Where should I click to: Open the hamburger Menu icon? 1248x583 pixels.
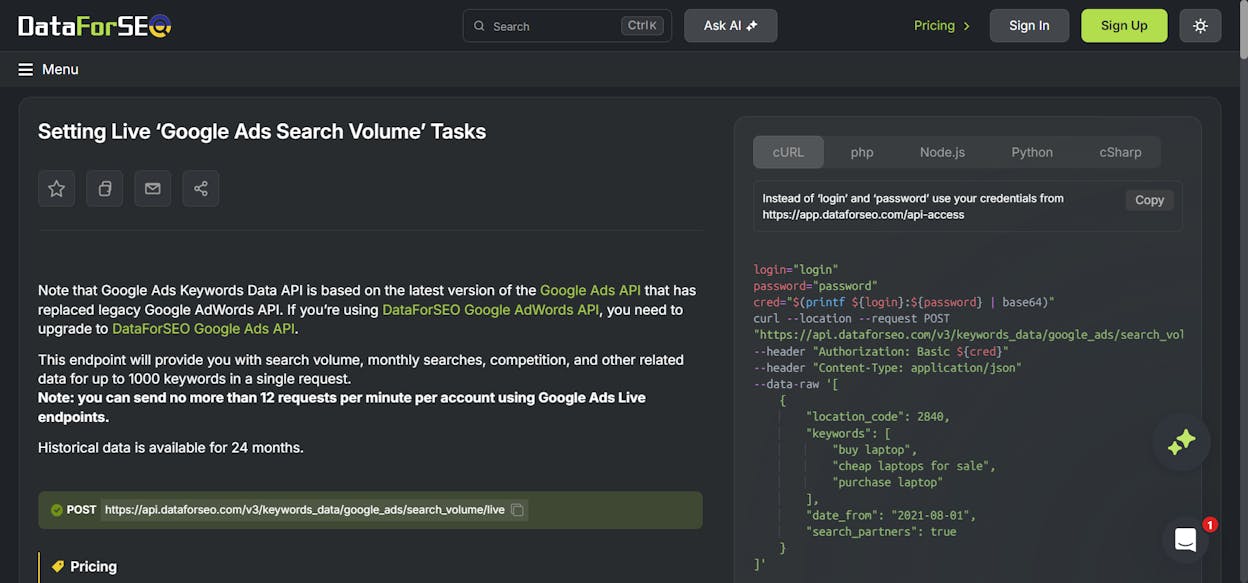pyautogui.click(x=26, y=69)
